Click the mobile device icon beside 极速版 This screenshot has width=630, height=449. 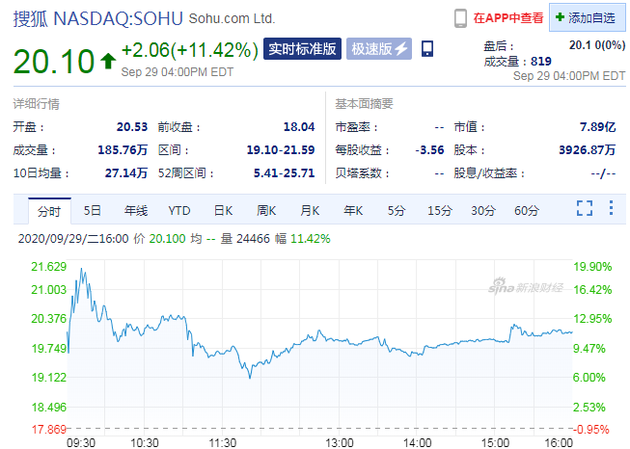pos(427,49)
